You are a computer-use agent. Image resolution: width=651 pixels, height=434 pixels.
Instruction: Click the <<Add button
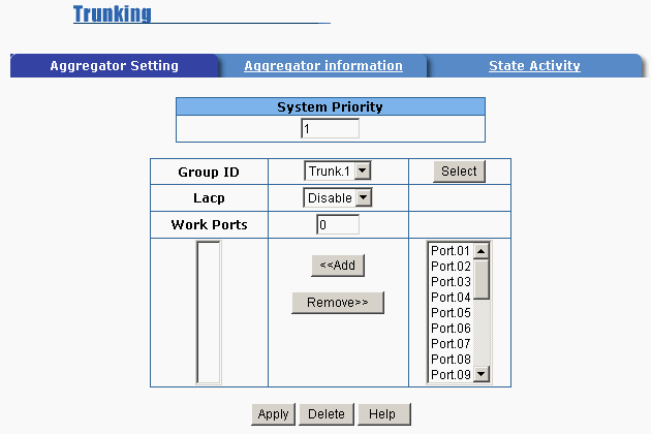point(338,265)
